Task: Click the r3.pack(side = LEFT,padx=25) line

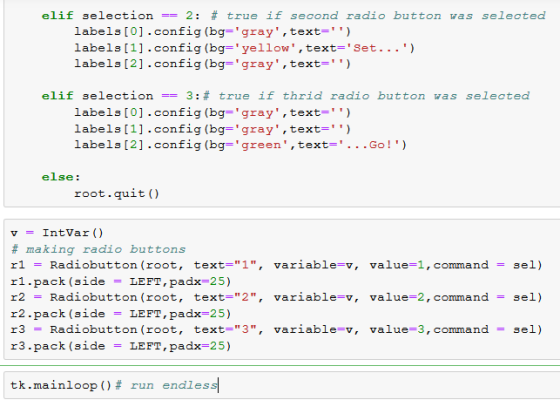Action: (x=121, y=346)
